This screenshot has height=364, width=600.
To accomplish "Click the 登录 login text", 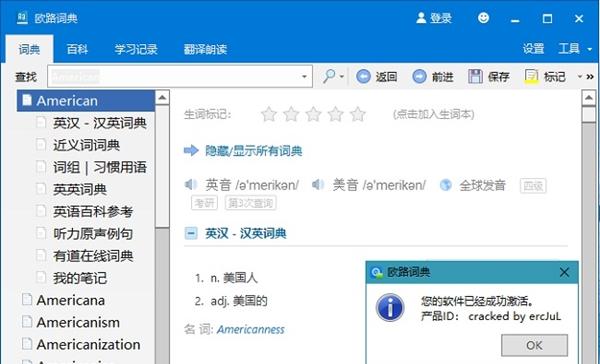I will (x=441, y=18).
